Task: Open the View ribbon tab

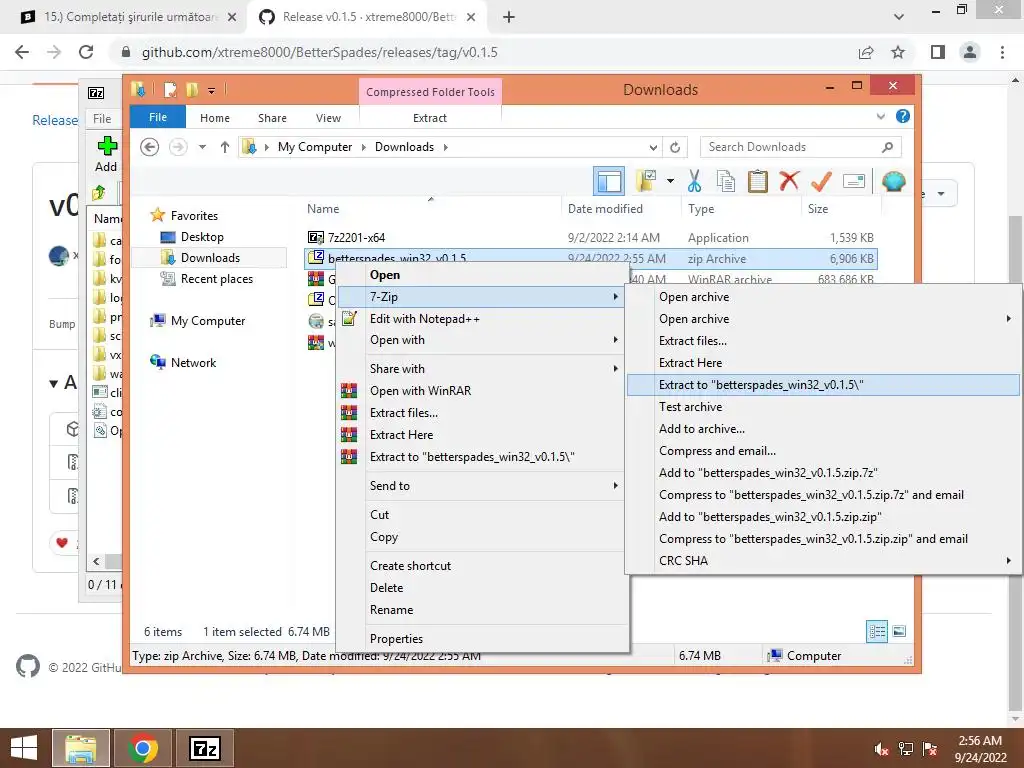Action: (328, 118)
